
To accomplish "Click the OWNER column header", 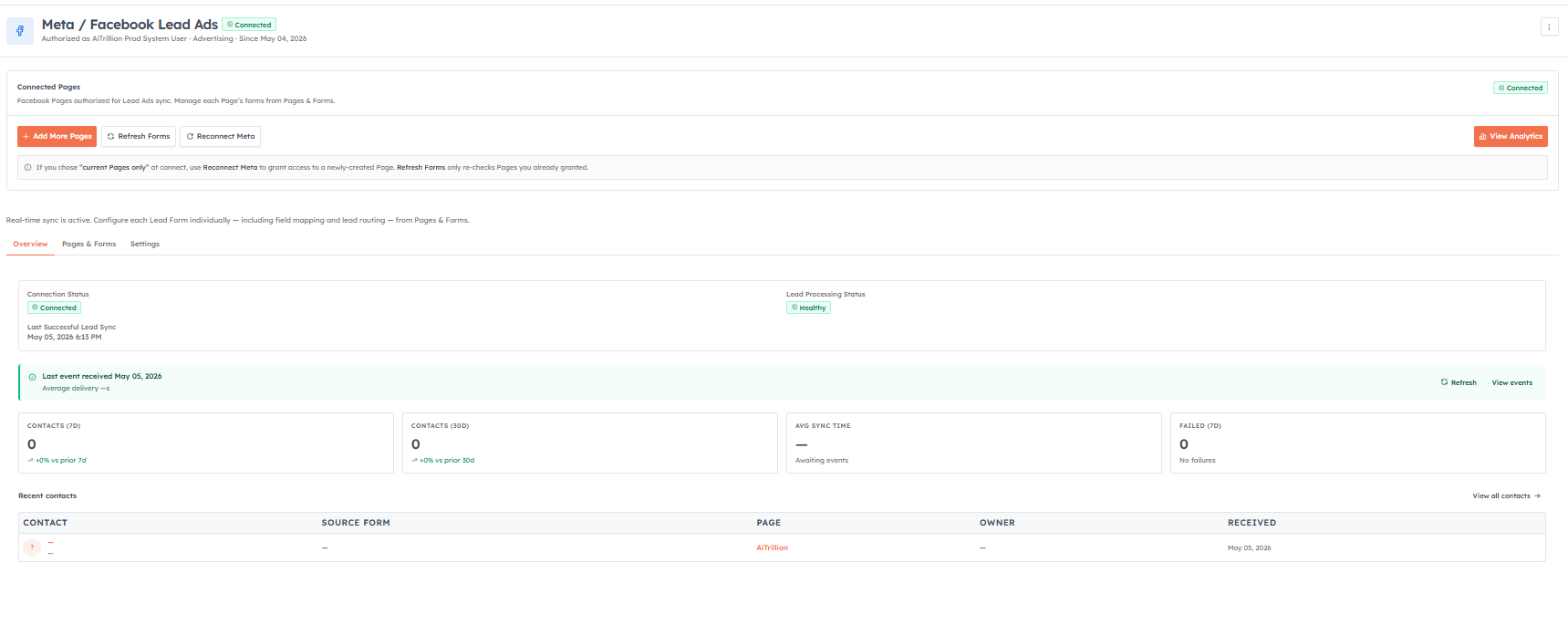I will point(997,523).
